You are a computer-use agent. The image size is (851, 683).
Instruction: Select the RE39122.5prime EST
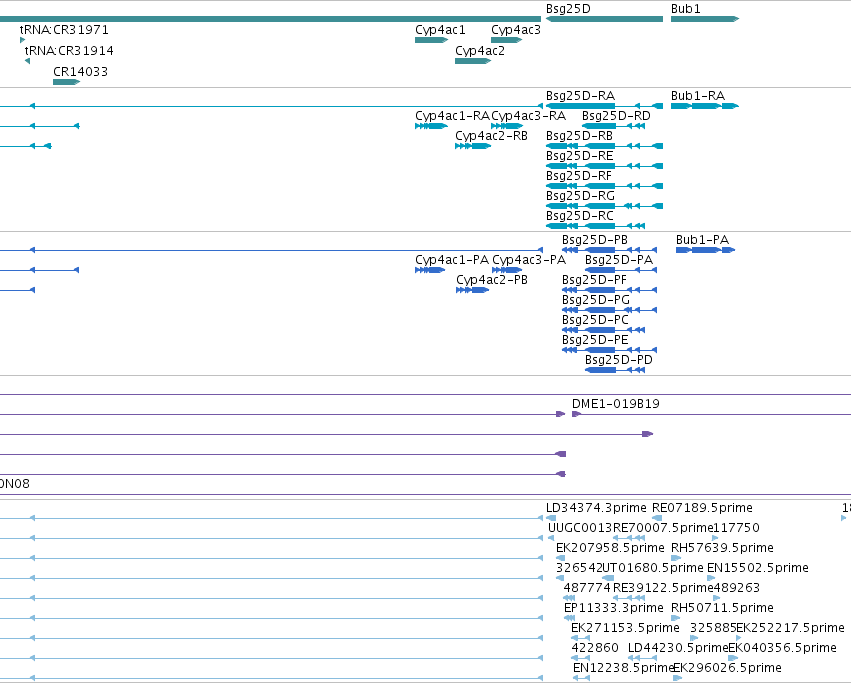click(628, 598)
